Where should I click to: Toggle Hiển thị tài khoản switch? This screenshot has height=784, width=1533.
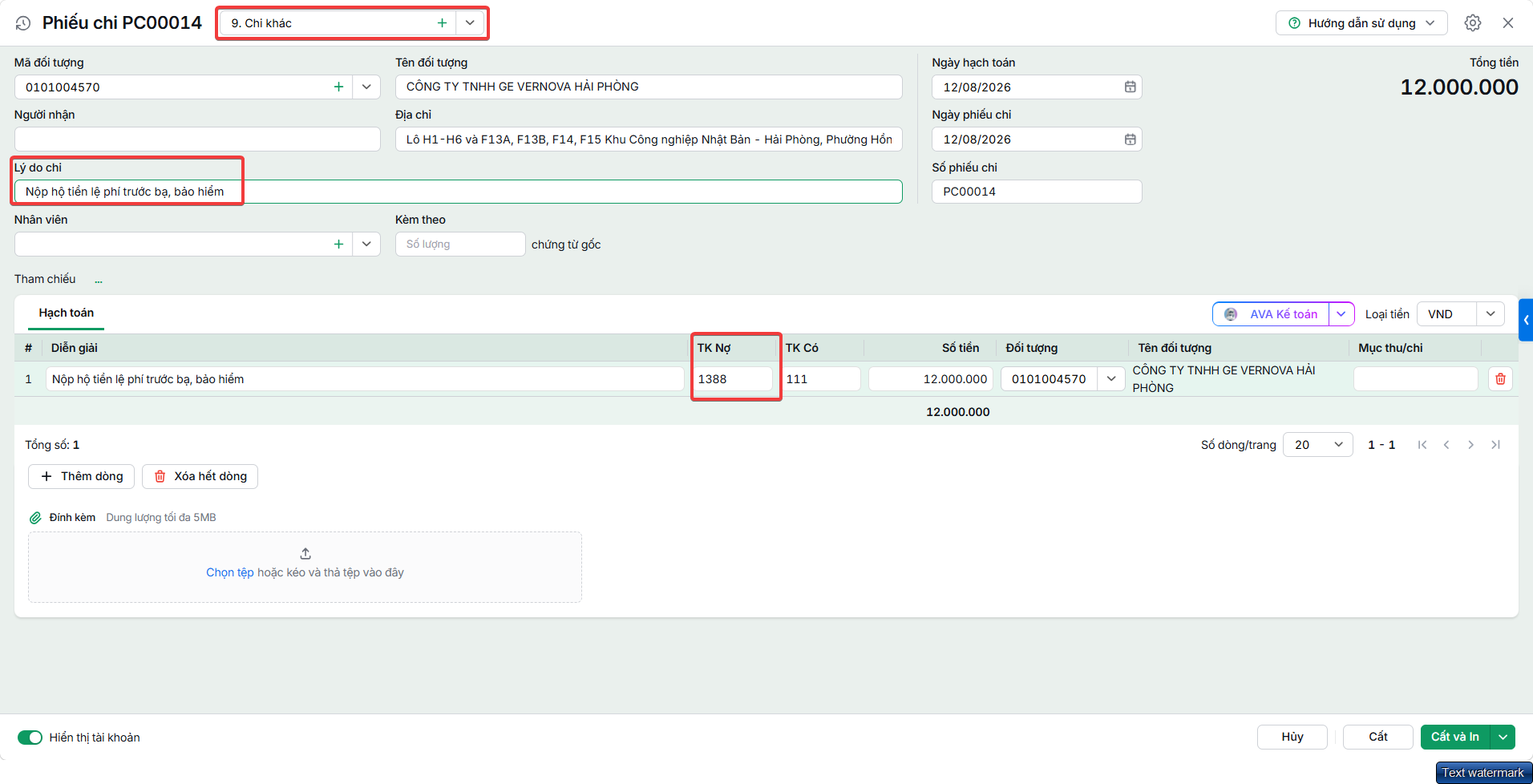pyautogui.click(x=30, y=738)
